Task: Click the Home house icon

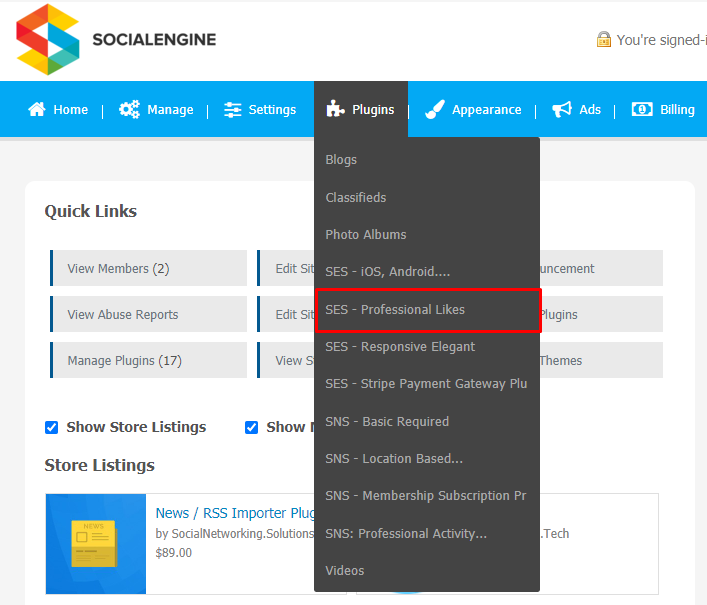Action: [x=37, y=109]
